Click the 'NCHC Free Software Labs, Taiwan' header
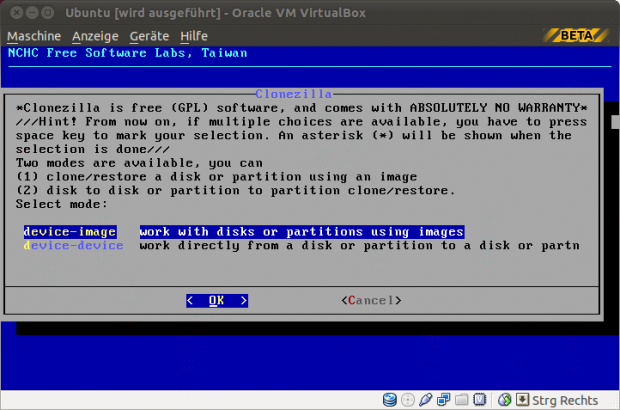 [x=127, y=53]
